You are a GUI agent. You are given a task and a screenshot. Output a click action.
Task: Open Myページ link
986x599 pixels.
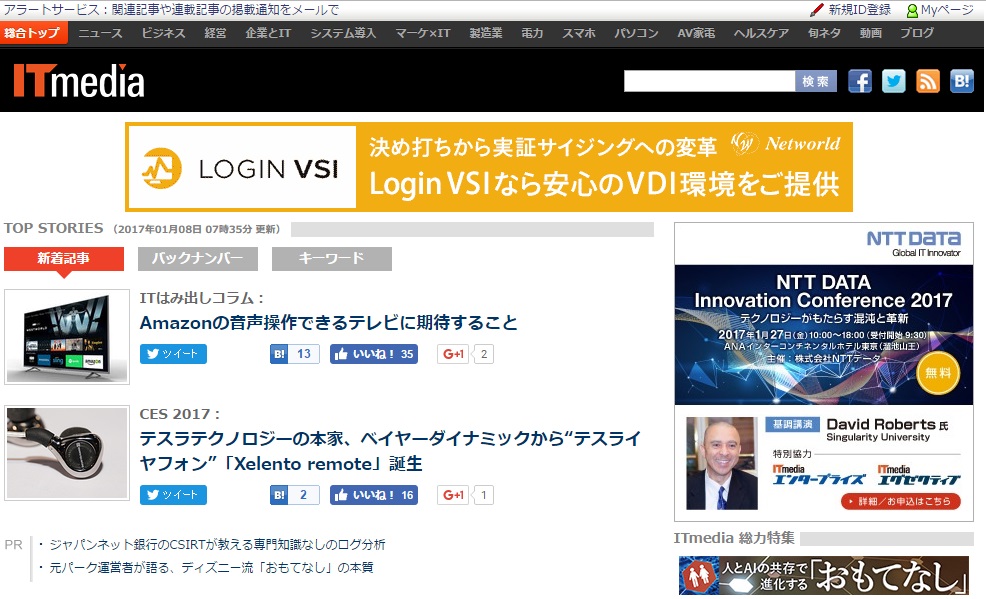coord(940,10)
